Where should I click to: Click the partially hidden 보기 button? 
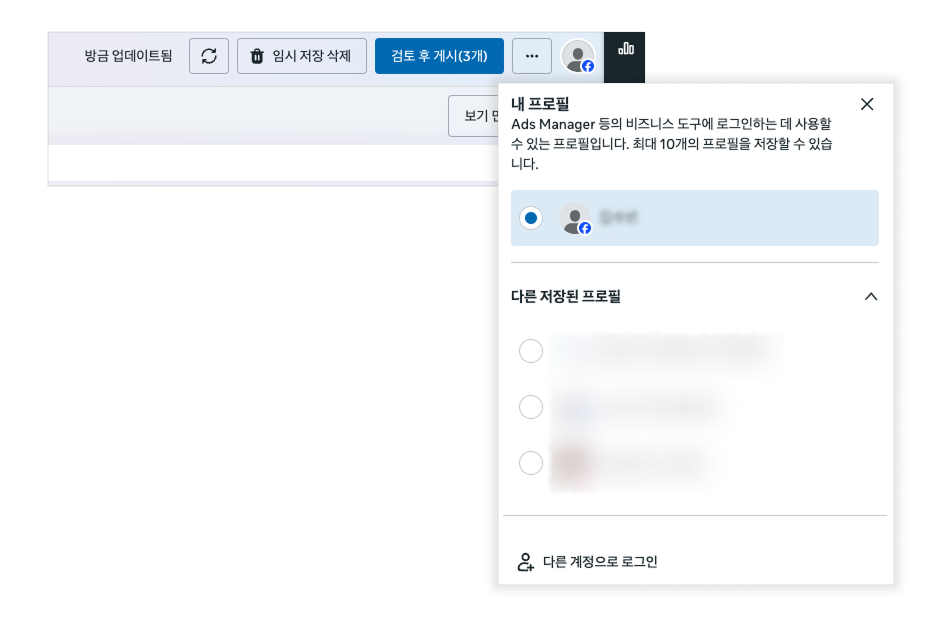point(473,116)
